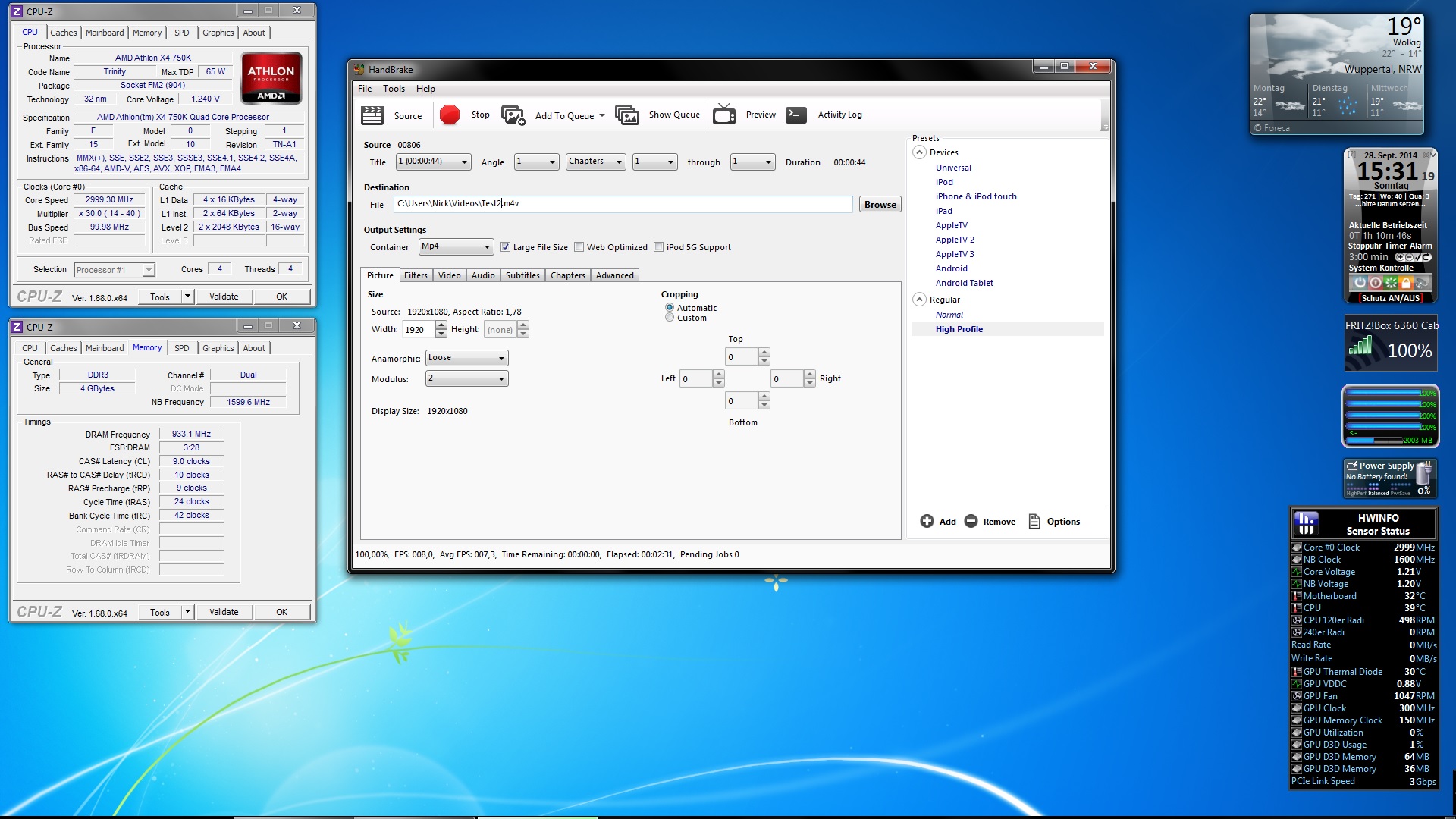The image size is (1456, 819).
Task: Click the Preview television icon
Action: [724, 115]
